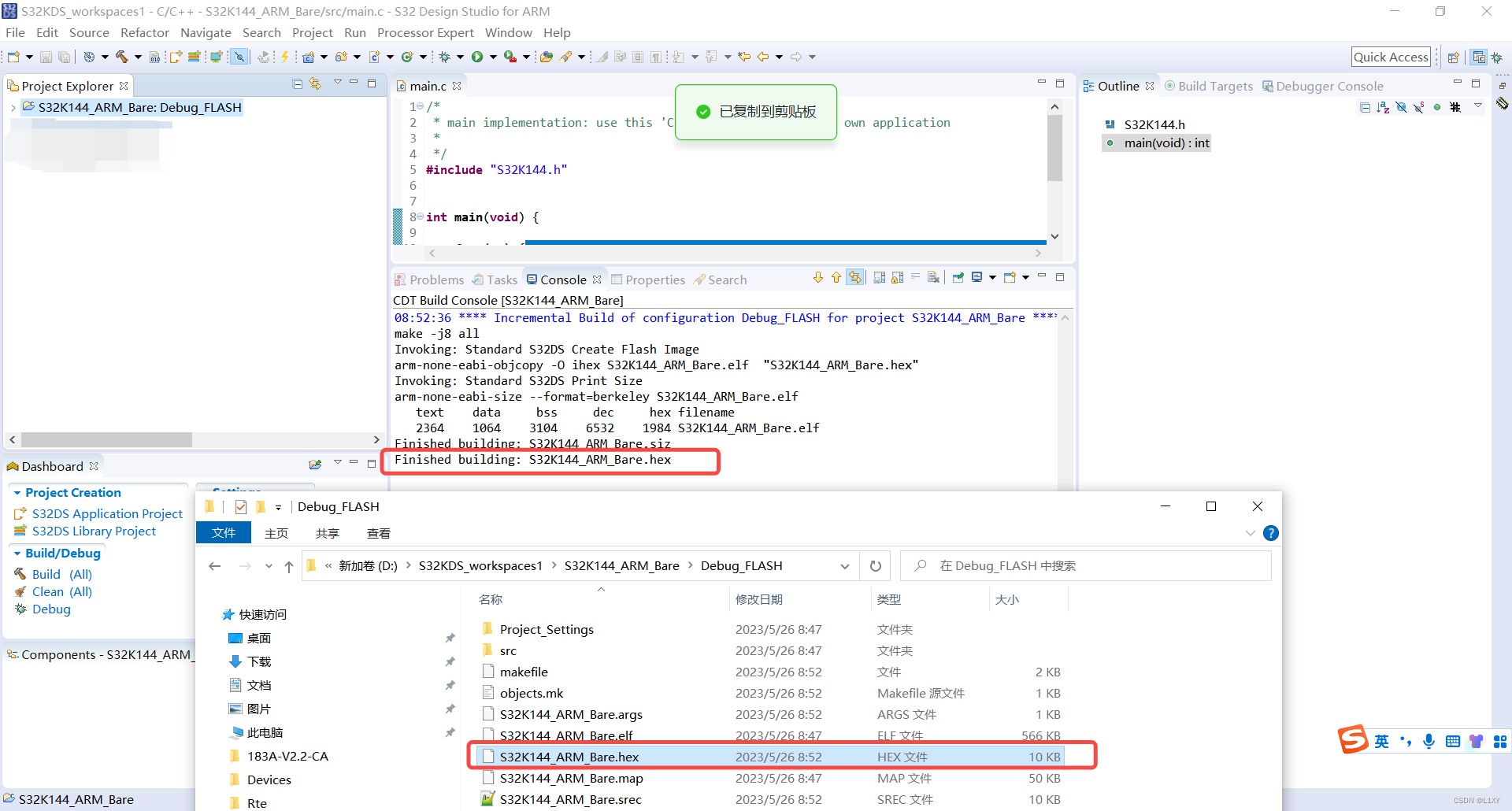Open Outline view menu triangle
The height and width of the screenshot is (811, 1512).
tap(1478, 106)
